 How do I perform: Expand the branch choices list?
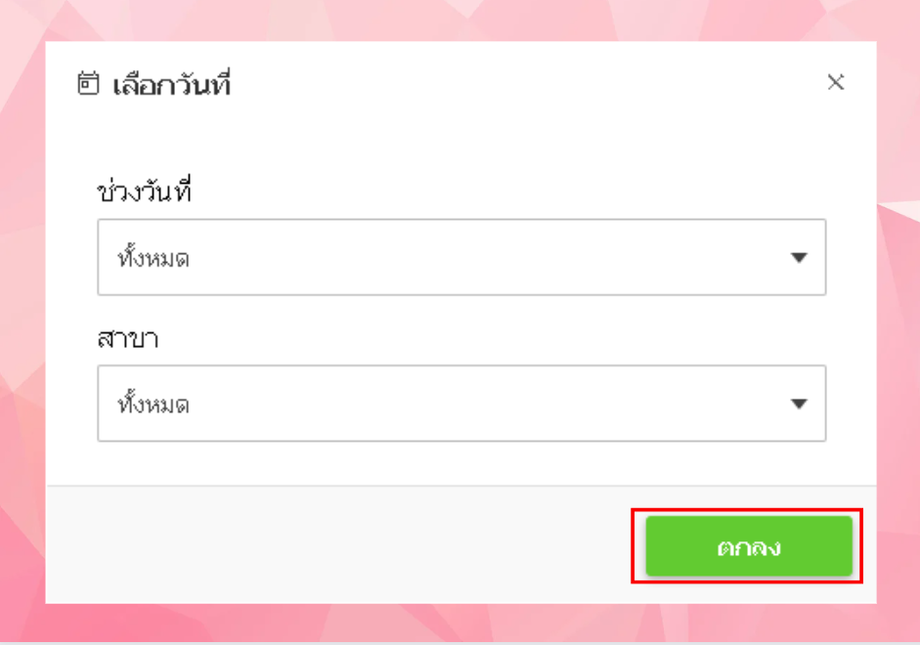(461, 403)
